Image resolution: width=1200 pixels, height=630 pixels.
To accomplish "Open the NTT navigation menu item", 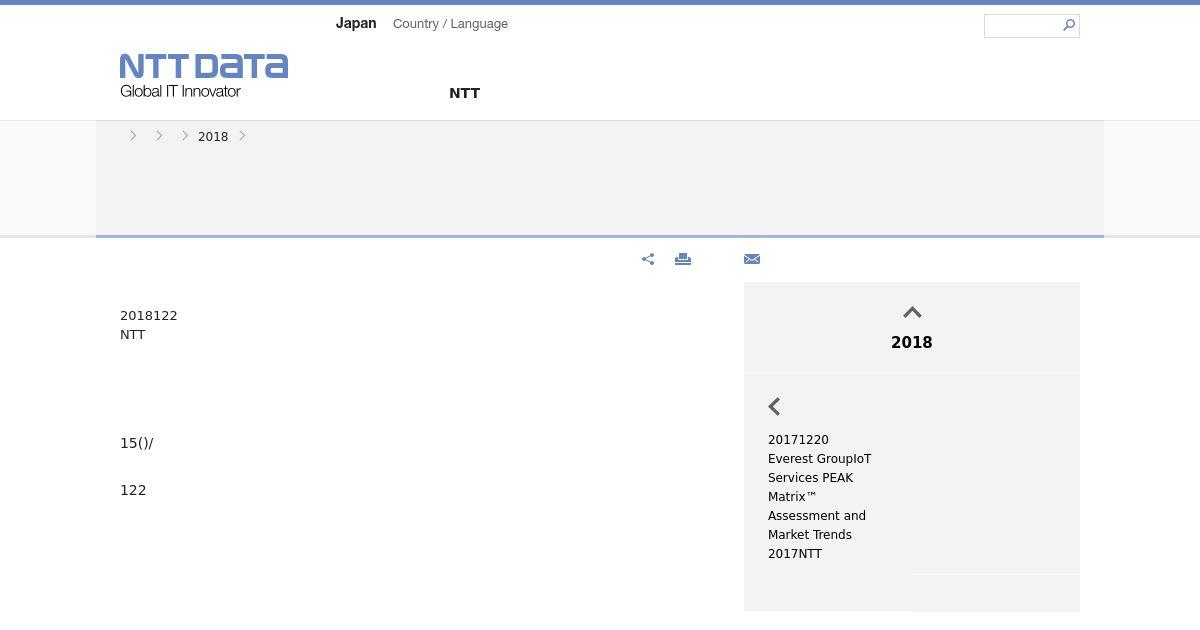I will pyautogui.click(x=465, y=93).
